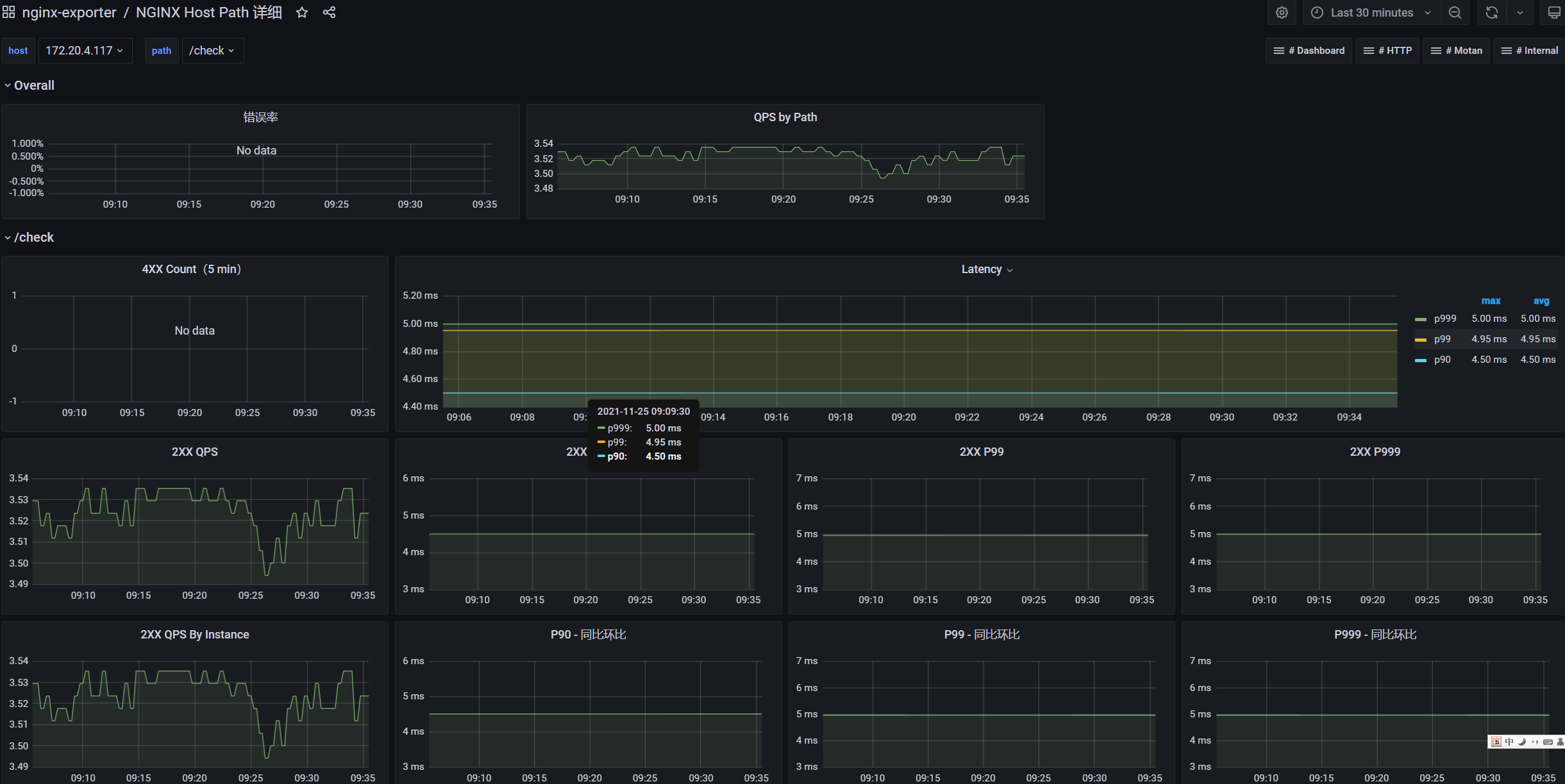
Task: Click the share dashboard icon
Action: click(x=329, y=12)
